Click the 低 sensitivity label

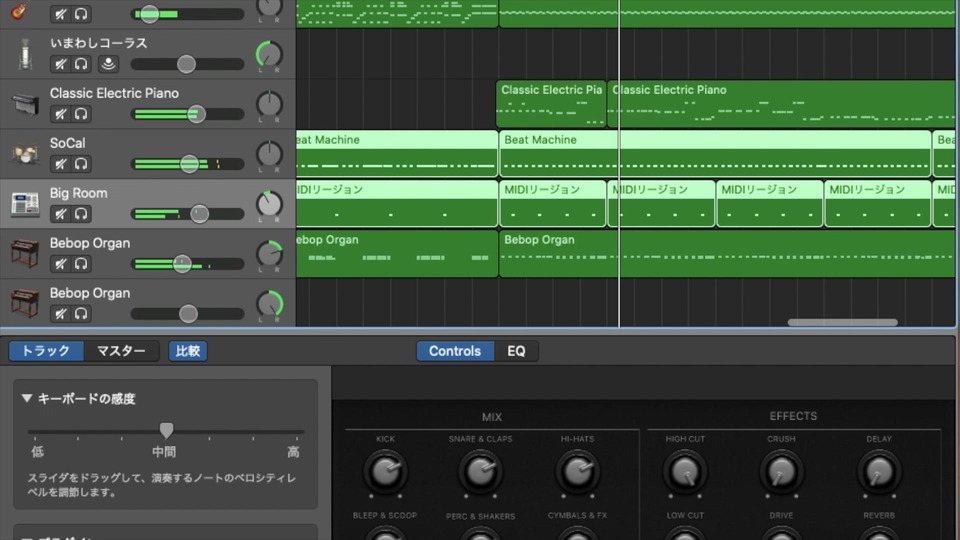click(37, 452)
